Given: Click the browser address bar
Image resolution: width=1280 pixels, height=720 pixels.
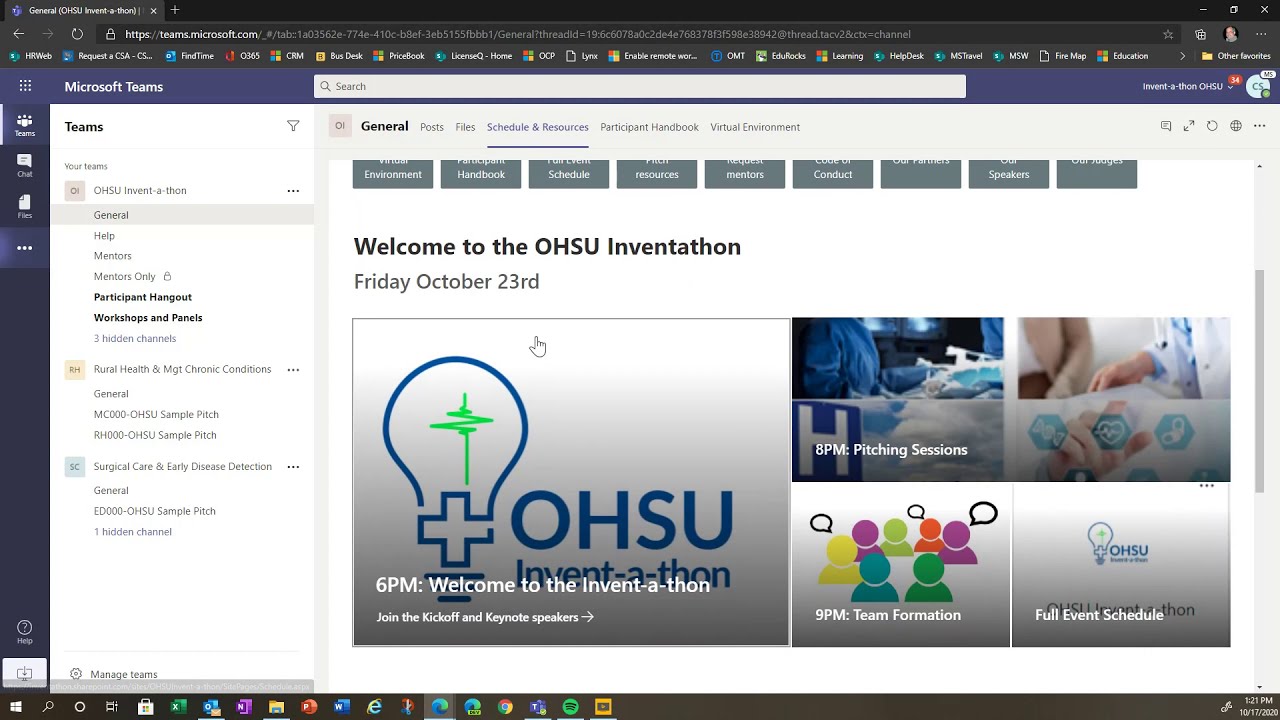Looking at the screenshot, I should (630, 34).
